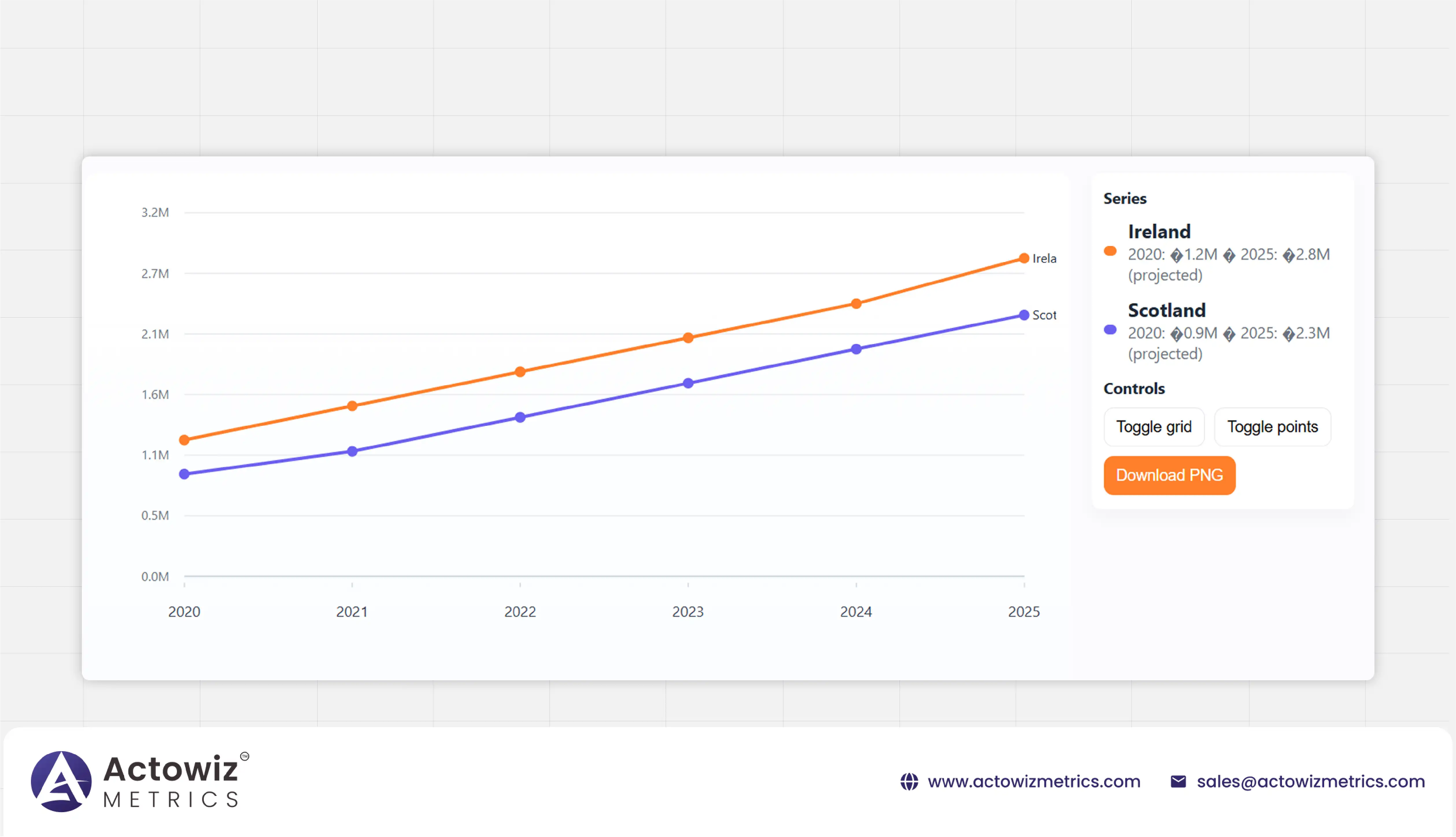
Task: Click the 2023 Ireland marker on the chart
Action: tap(688, 337)
